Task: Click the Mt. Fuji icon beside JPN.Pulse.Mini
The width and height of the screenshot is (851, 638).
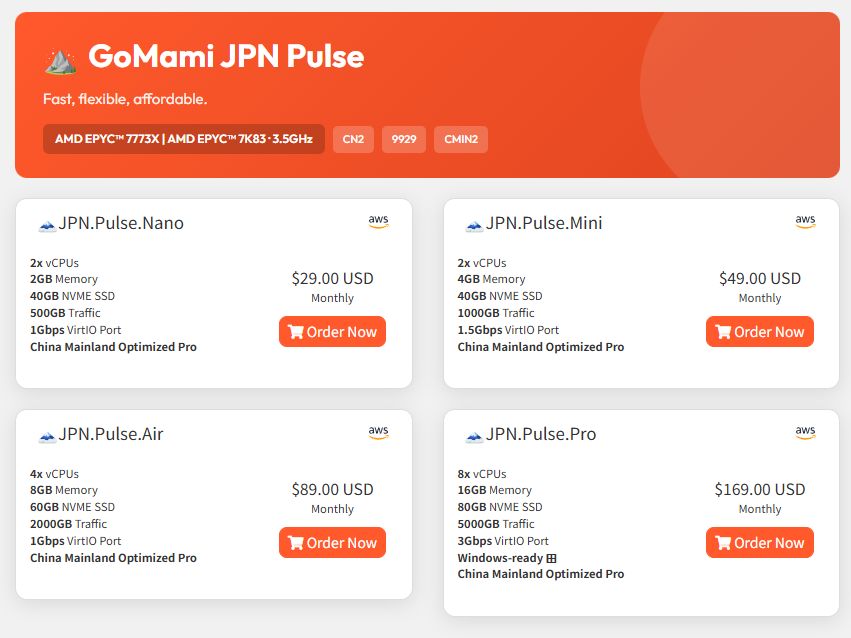Action: tap(474, 225)
